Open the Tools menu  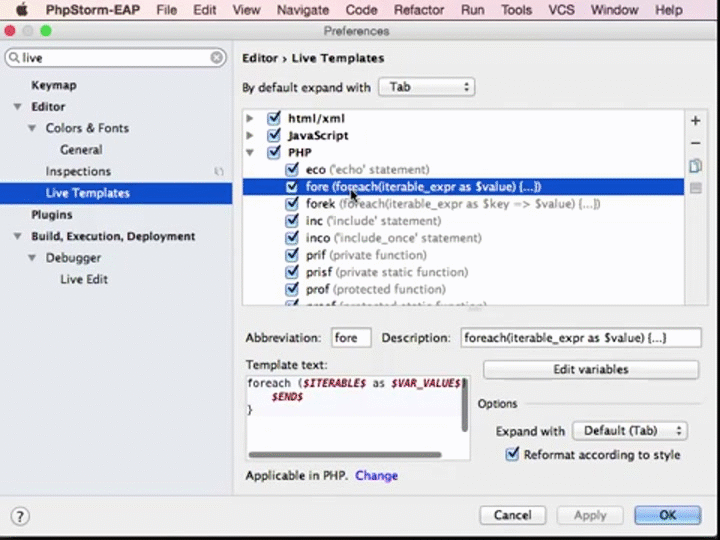[516, 10]
